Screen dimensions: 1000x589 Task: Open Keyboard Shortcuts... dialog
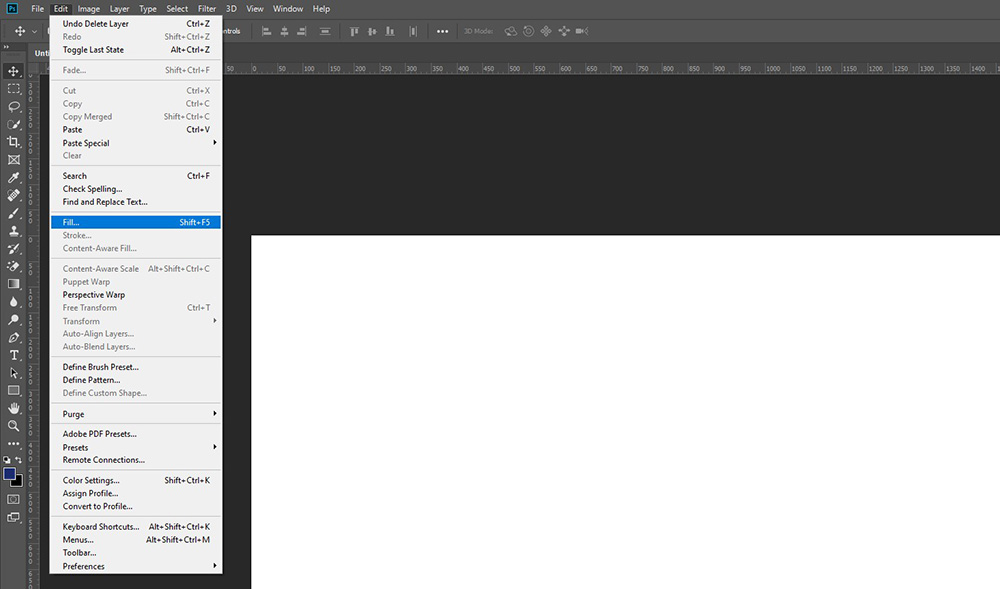100,527
